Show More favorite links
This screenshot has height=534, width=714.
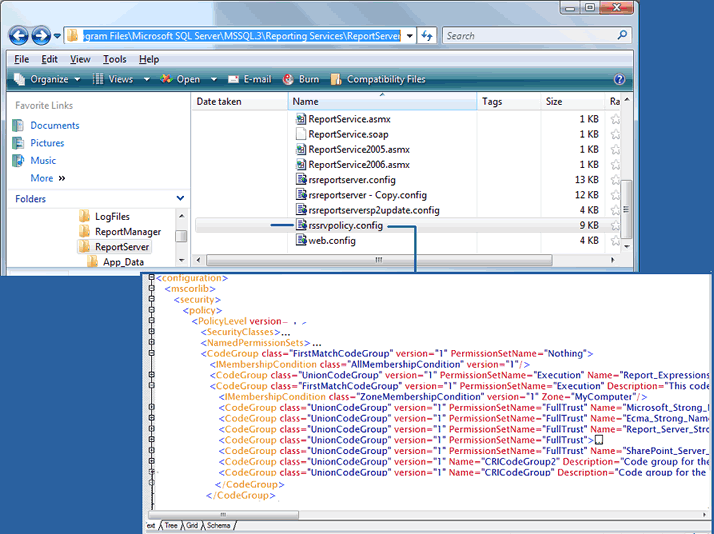coord(48,178)
